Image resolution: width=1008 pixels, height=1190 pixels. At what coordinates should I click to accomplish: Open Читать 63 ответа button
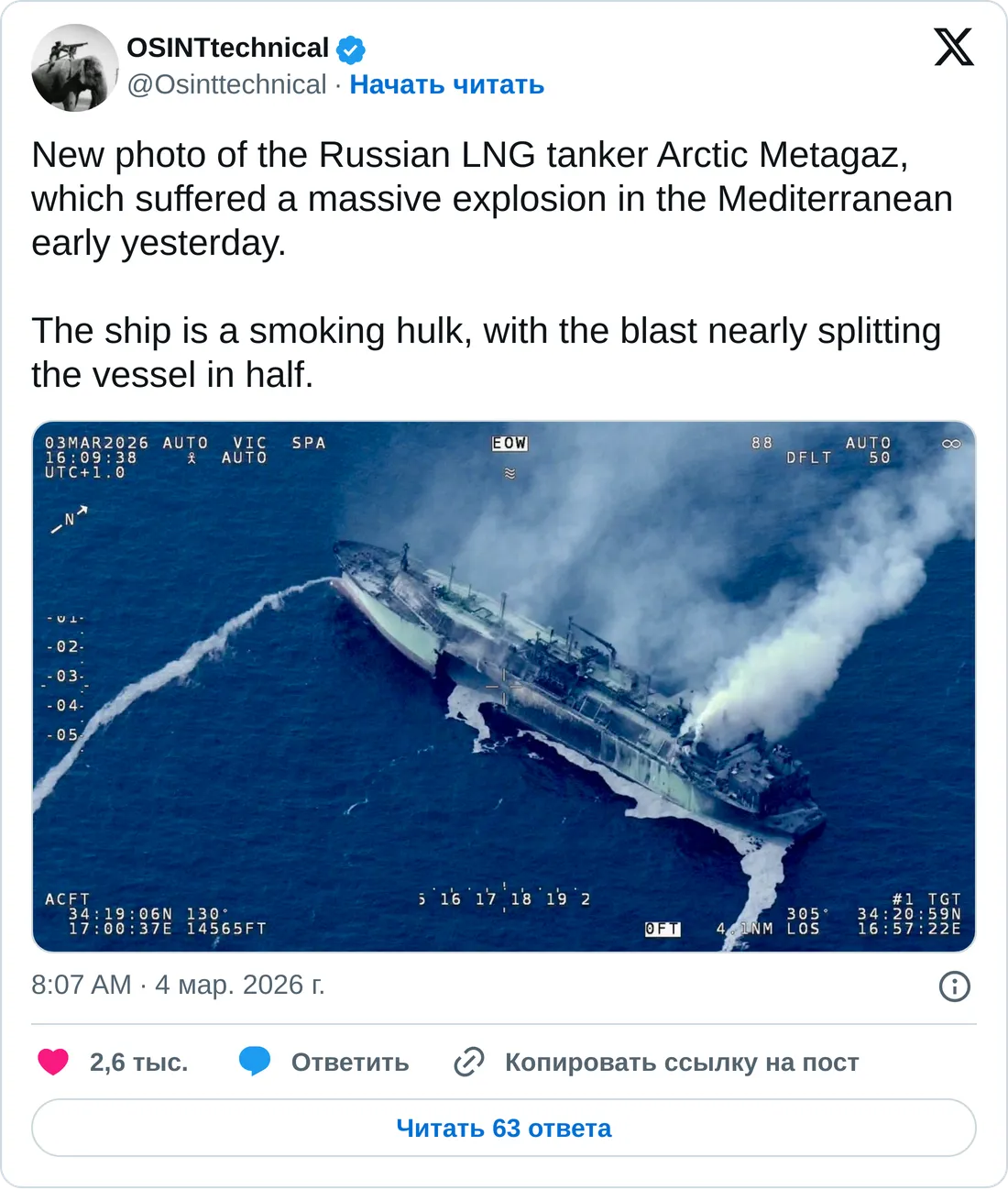coord(504,1128)
